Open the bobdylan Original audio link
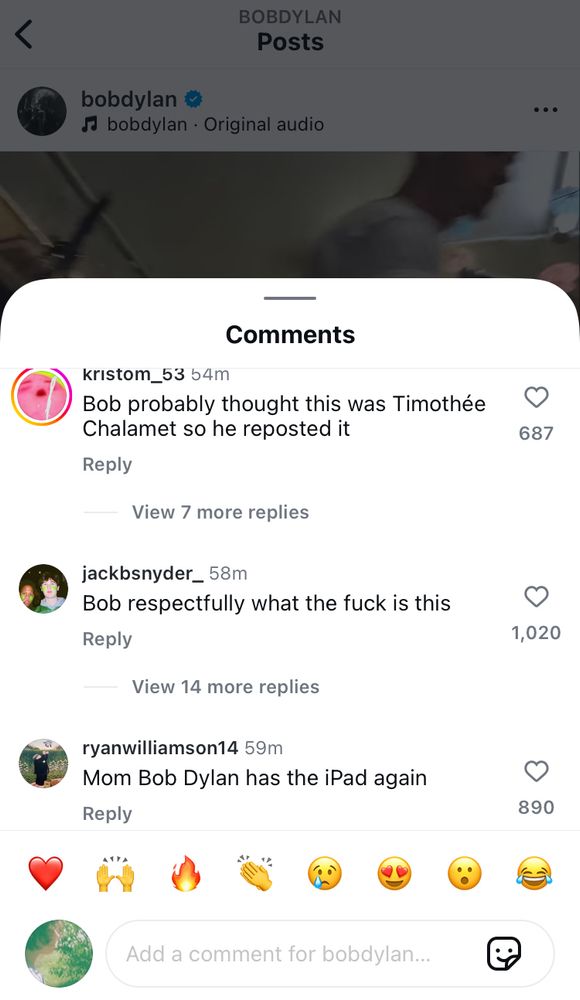 coord(203,124)
